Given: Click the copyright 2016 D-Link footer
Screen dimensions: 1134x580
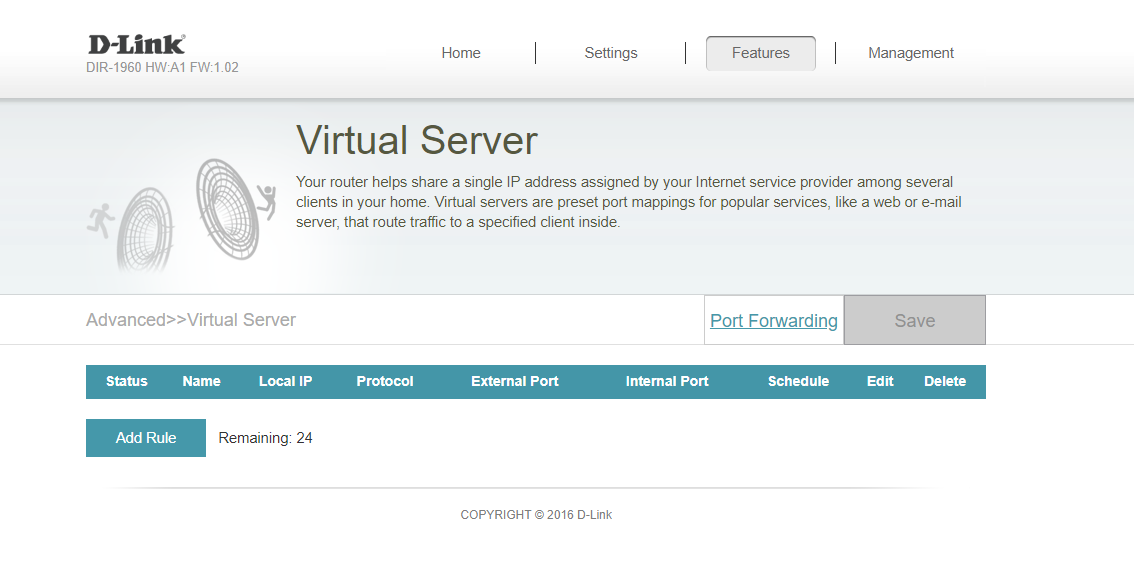Looking at the screenshot, I should coord(536,515).
